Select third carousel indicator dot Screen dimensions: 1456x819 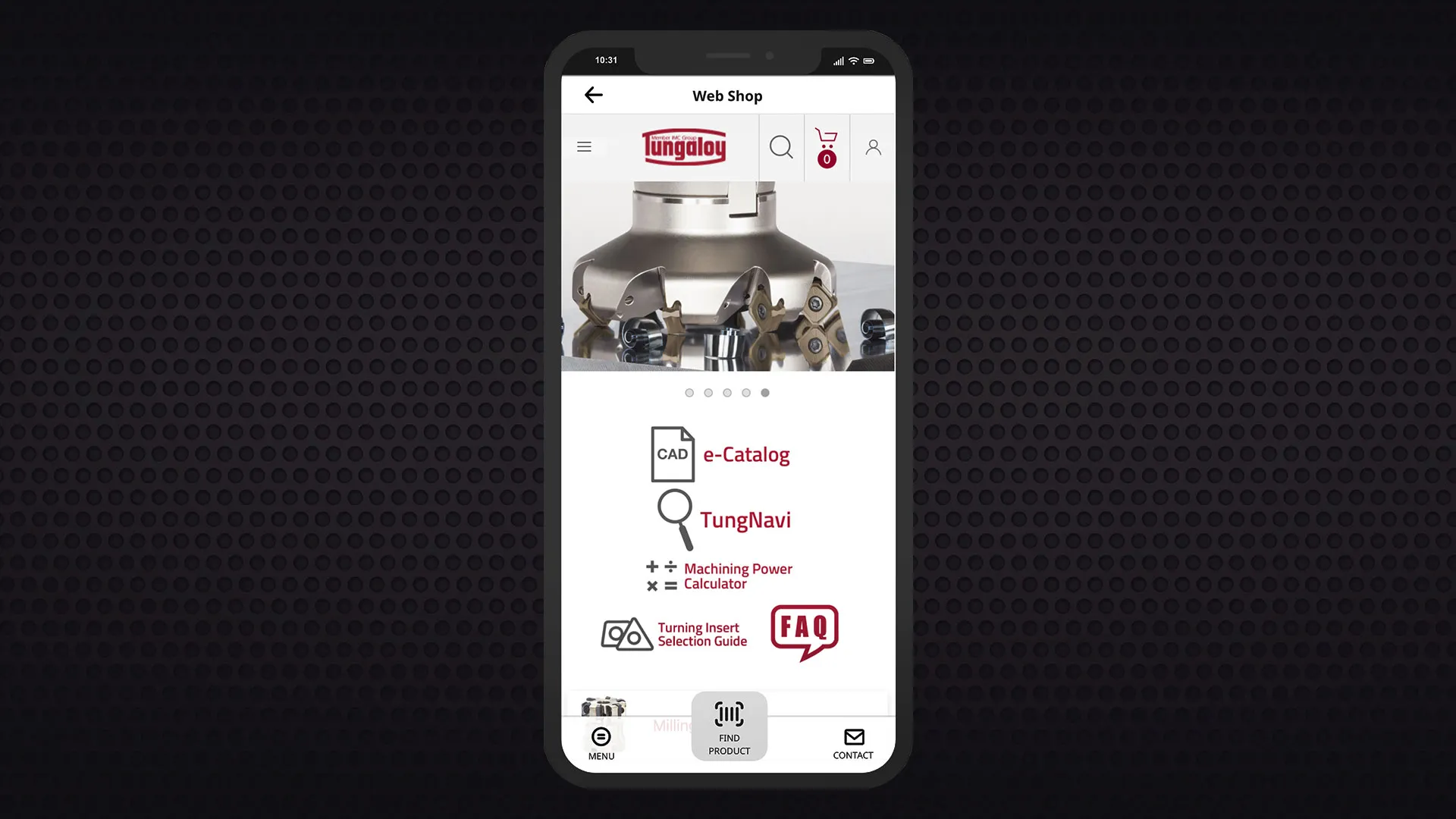click(727, 392)
